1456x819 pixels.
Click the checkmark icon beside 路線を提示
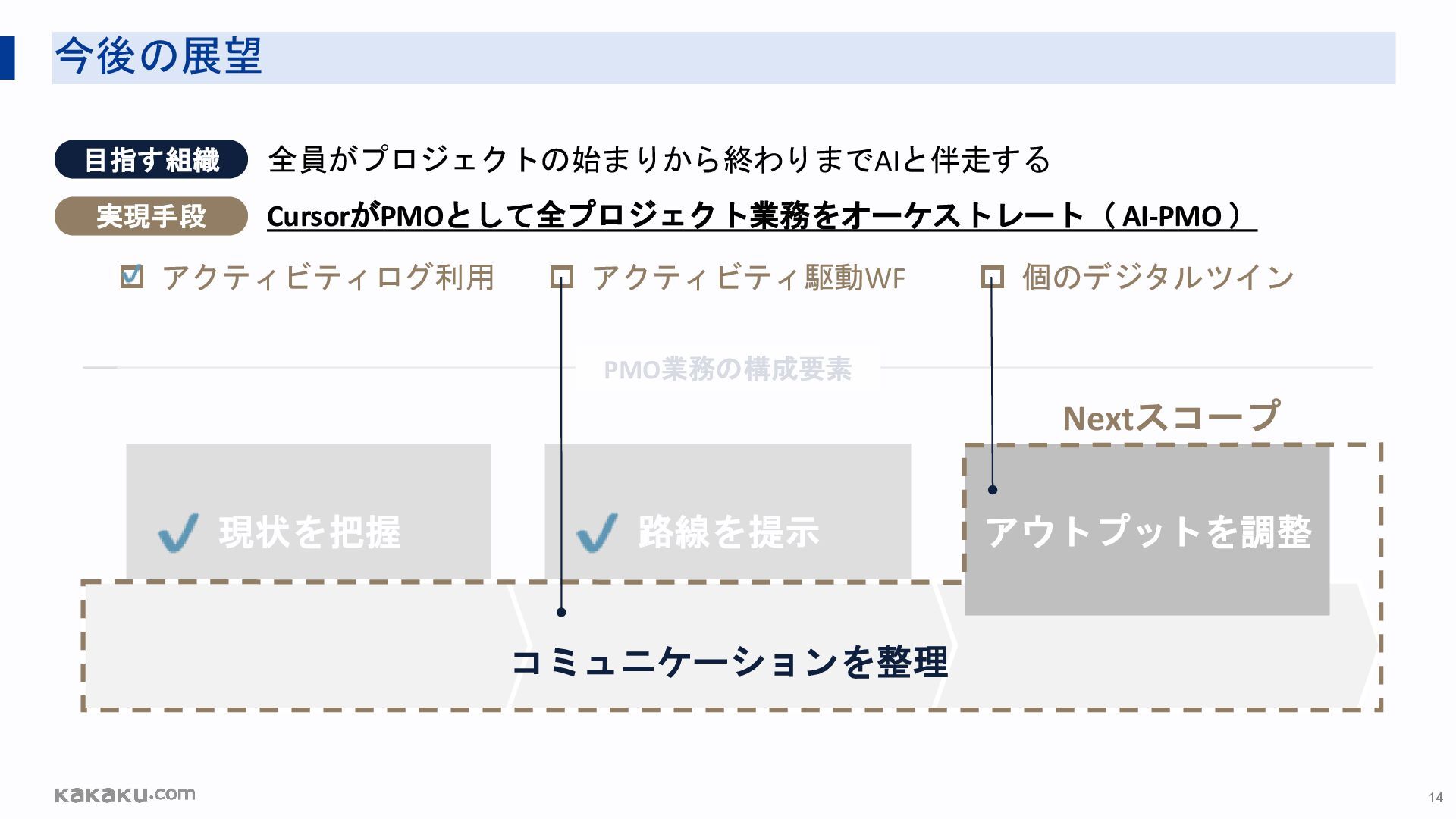click(x=597, y=532)
